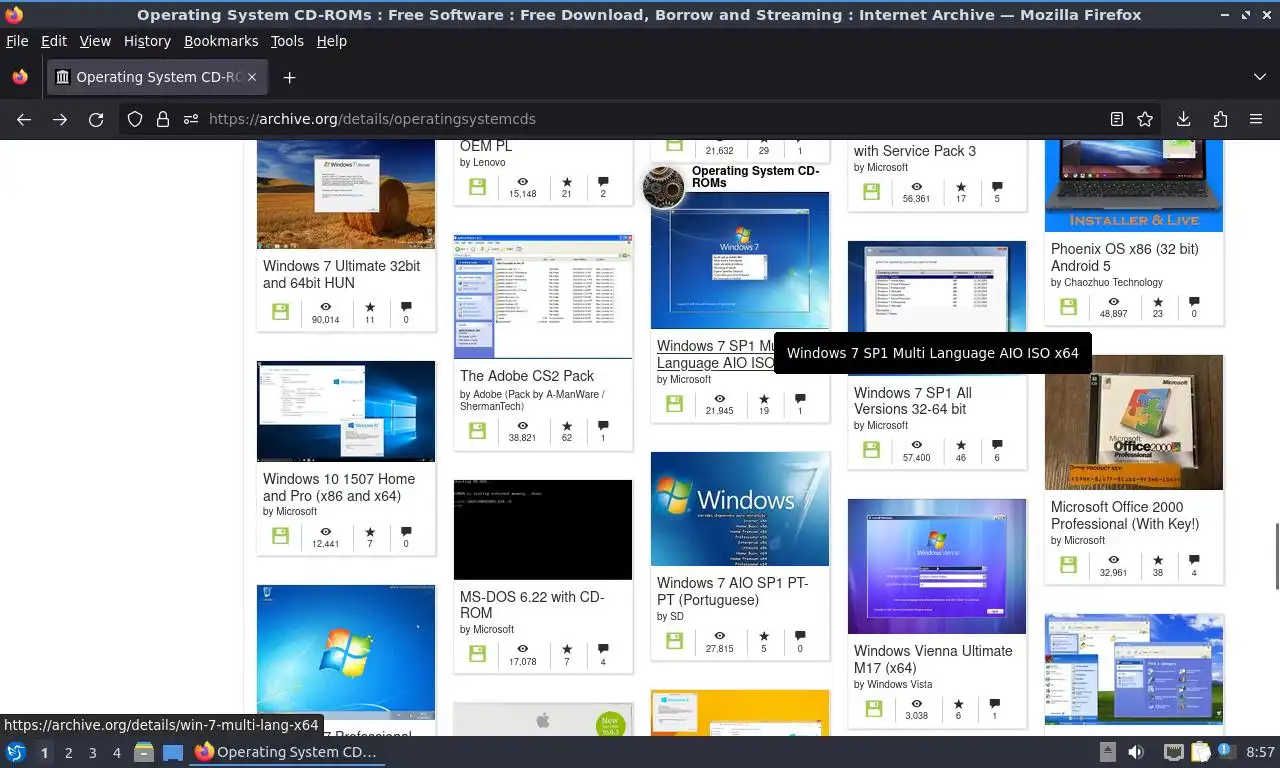Reload the current page
The image size is (1280, 768).
tap(96, 119)
